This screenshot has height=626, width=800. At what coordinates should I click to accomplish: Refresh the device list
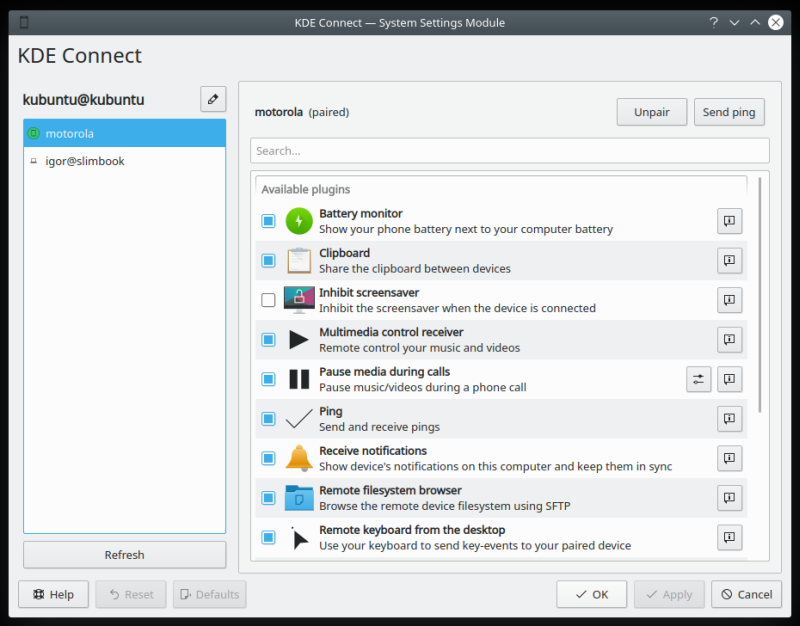(x=124, y=555)
